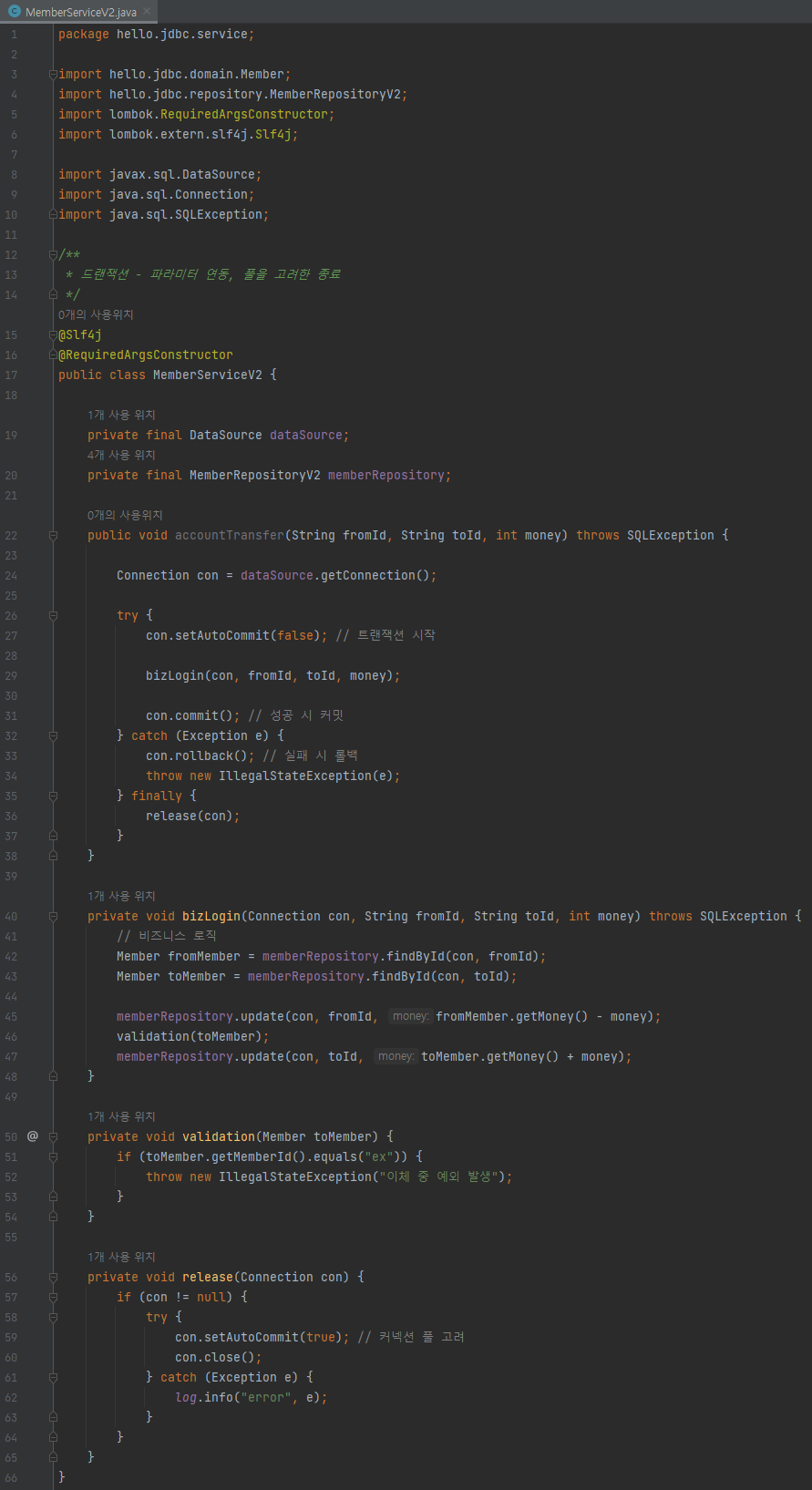Click con.setAutoCommit(false) on line 27
The height and width of the screenshot is (1490, 812).
point(233,635)
